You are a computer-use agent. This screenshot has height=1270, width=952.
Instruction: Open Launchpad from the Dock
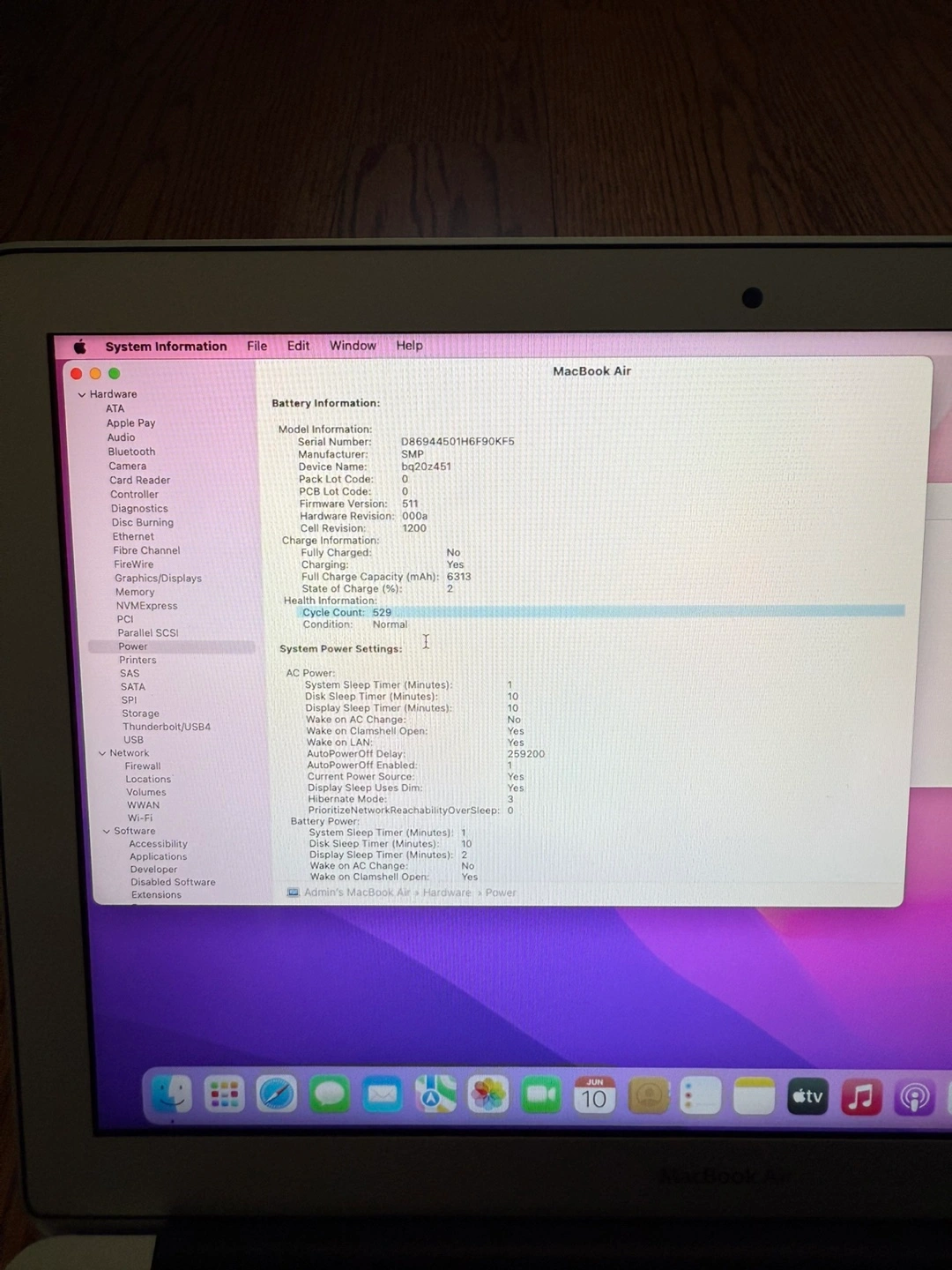tap(224, 1094)
